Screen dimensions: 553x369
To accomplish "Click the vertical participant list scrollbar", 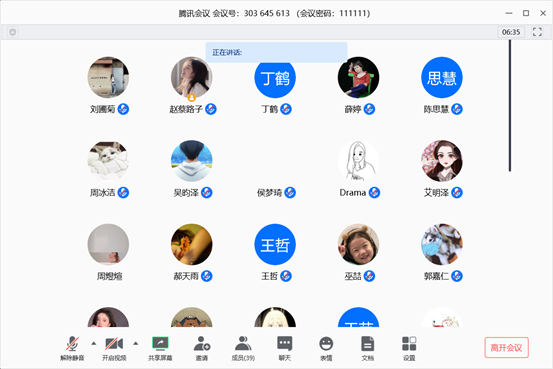I will pyautogui.click(x=510, y=106).
